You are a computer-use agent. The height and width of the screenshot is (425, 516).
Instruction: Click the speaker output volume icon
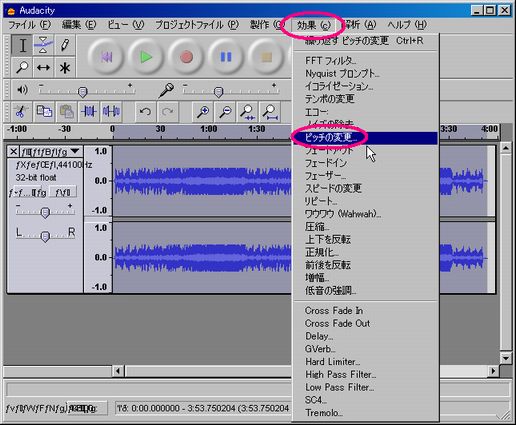[x=22, y=90]
